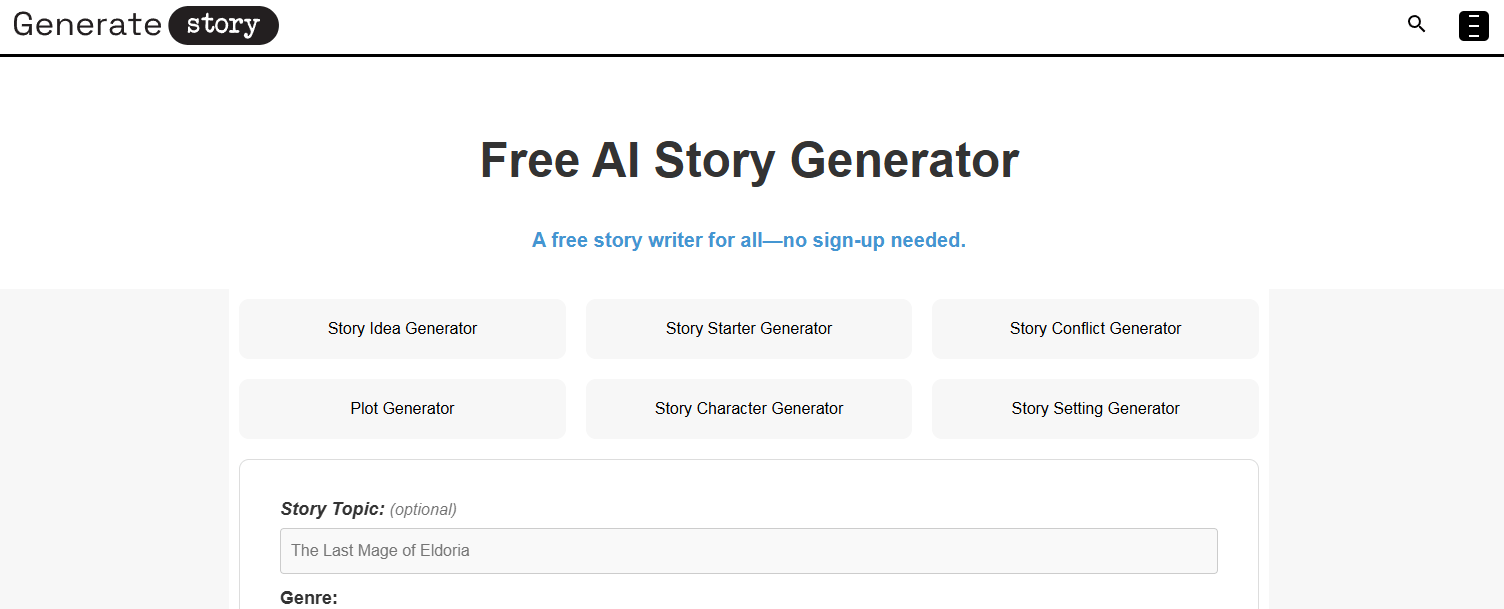Click the black "story" logo badge
This screenshot has width=1504, height=609.
[x=222, y=25]
